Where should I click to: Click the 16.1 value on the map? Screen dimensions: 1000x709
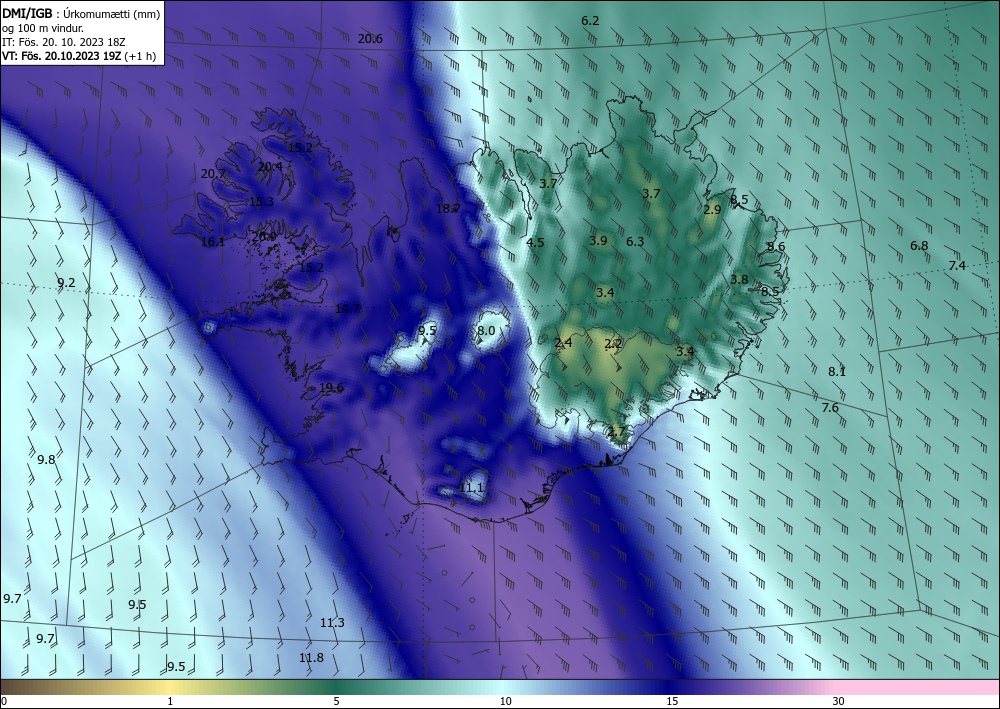click(213, 241)
